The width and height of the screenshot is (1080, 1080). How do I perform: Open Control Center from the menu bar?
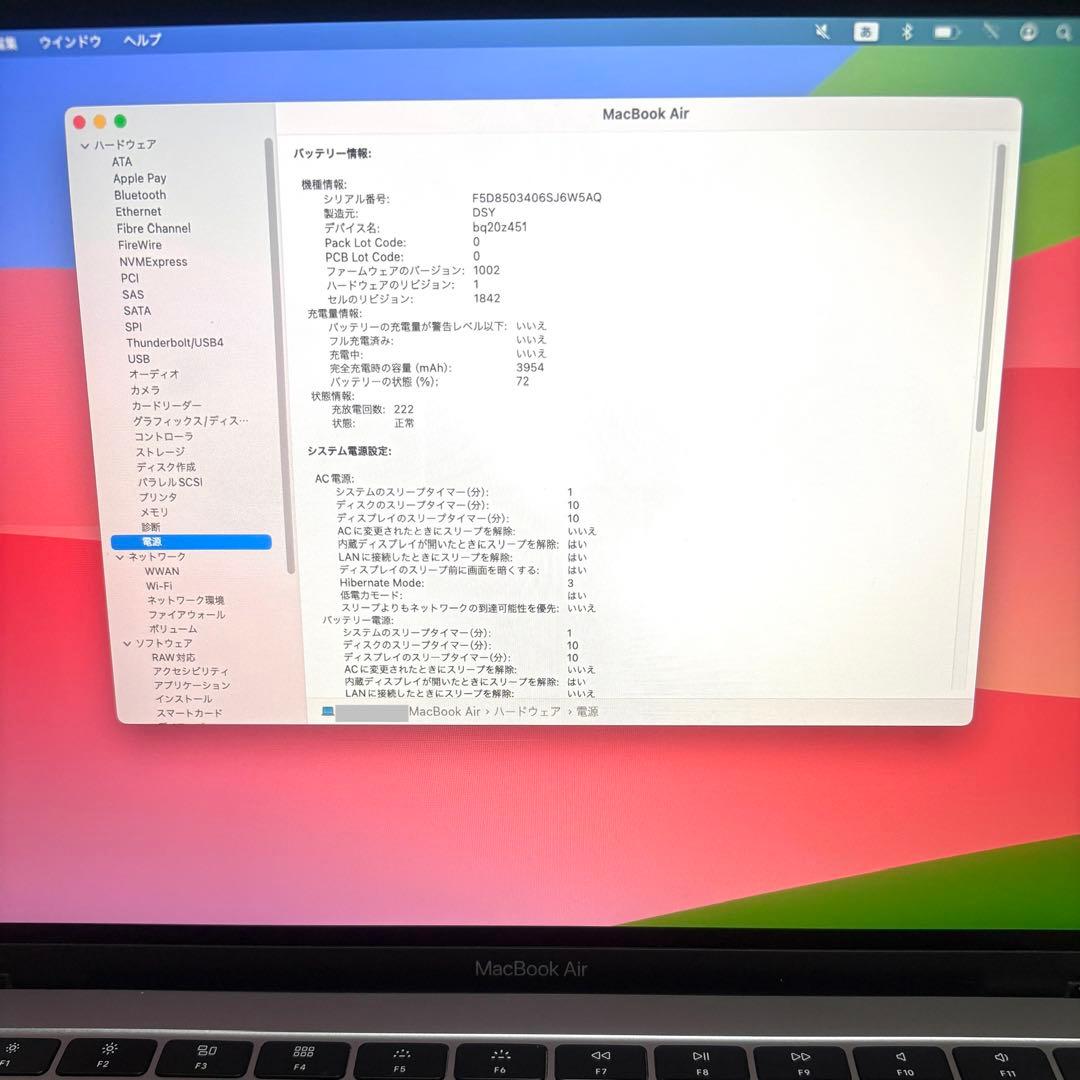coord(1028,32)
